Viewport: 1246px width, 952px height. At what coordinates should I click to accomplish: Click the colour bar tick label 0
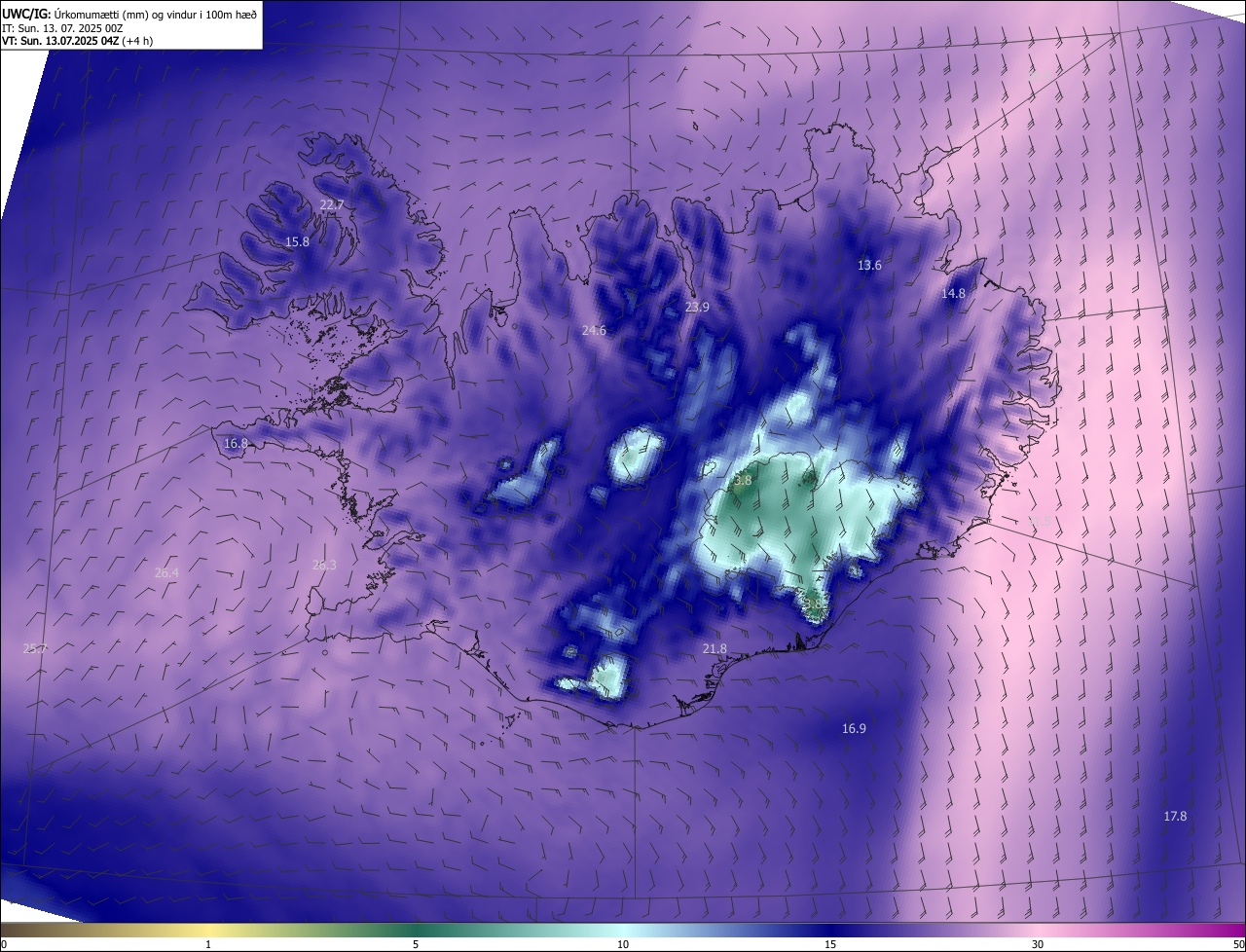point(4,945)
